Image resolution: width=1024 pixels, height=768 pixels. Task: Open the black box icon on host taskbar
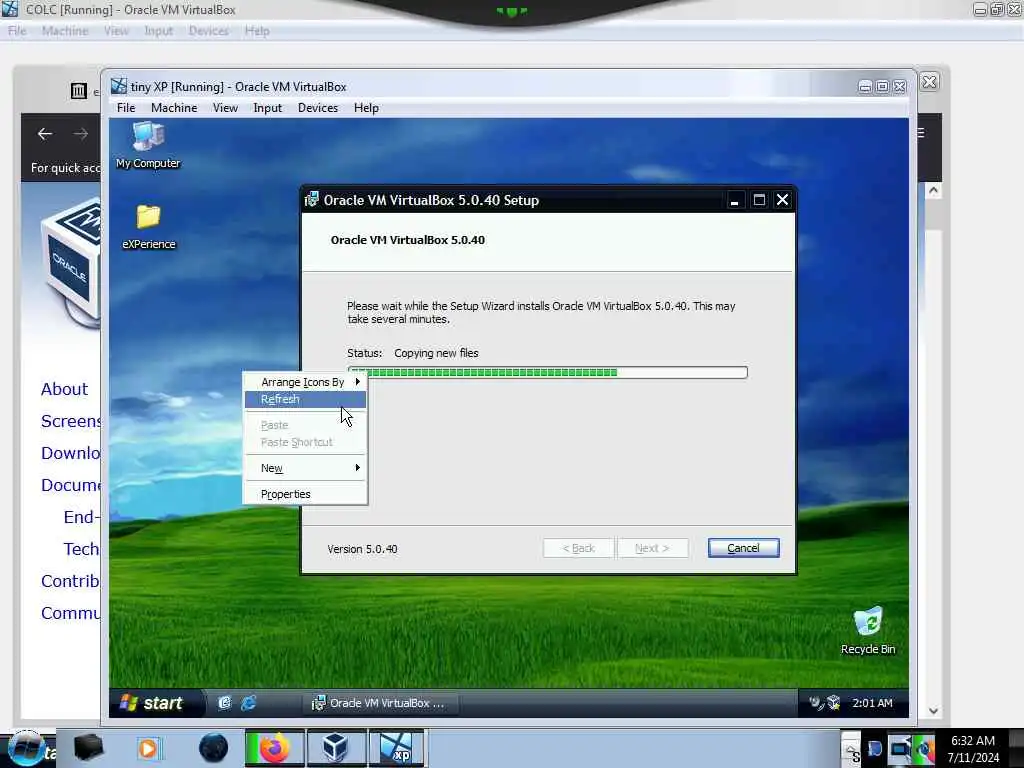[x=88, y=748]
